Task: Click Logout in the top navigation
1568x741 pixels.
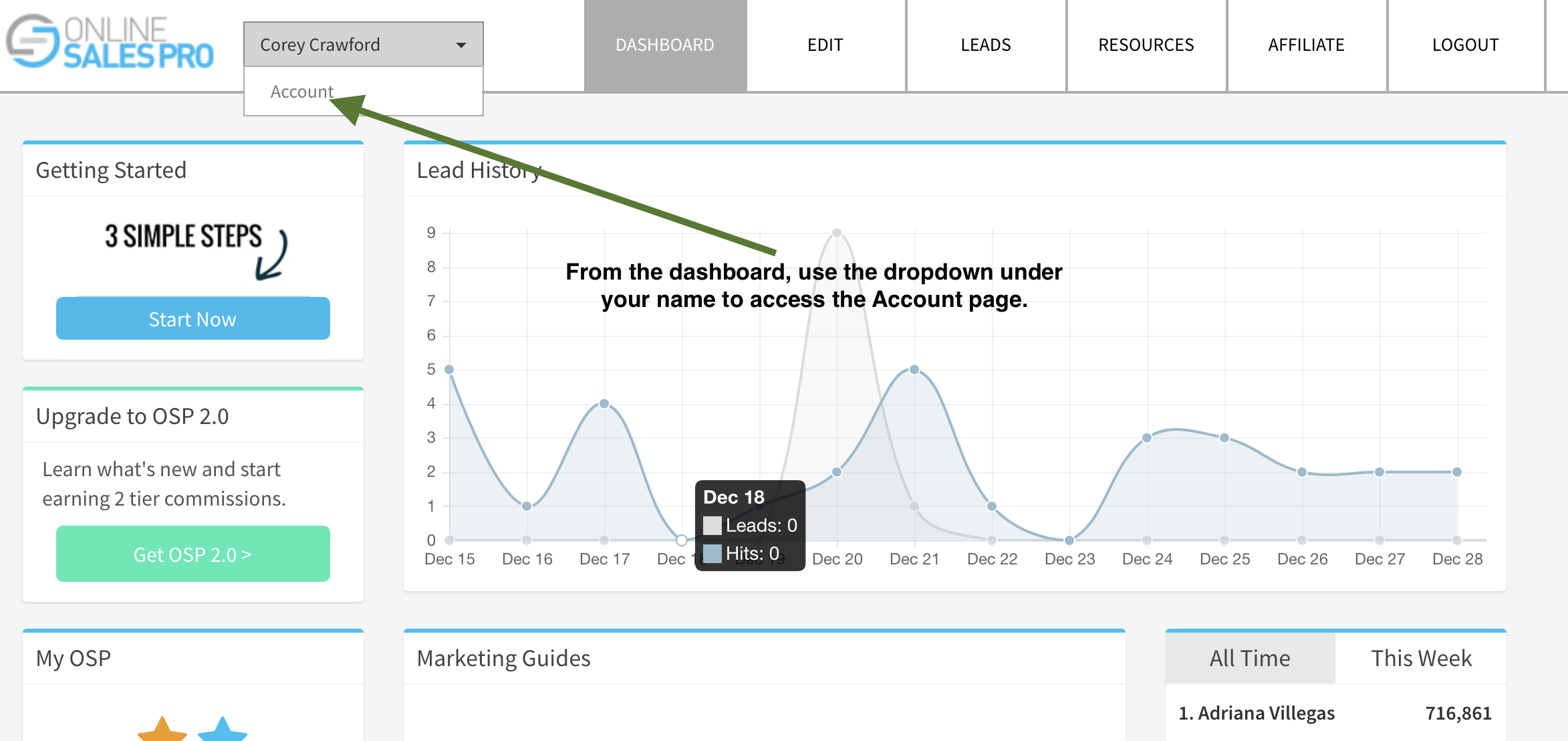Action: point(1466,45)
